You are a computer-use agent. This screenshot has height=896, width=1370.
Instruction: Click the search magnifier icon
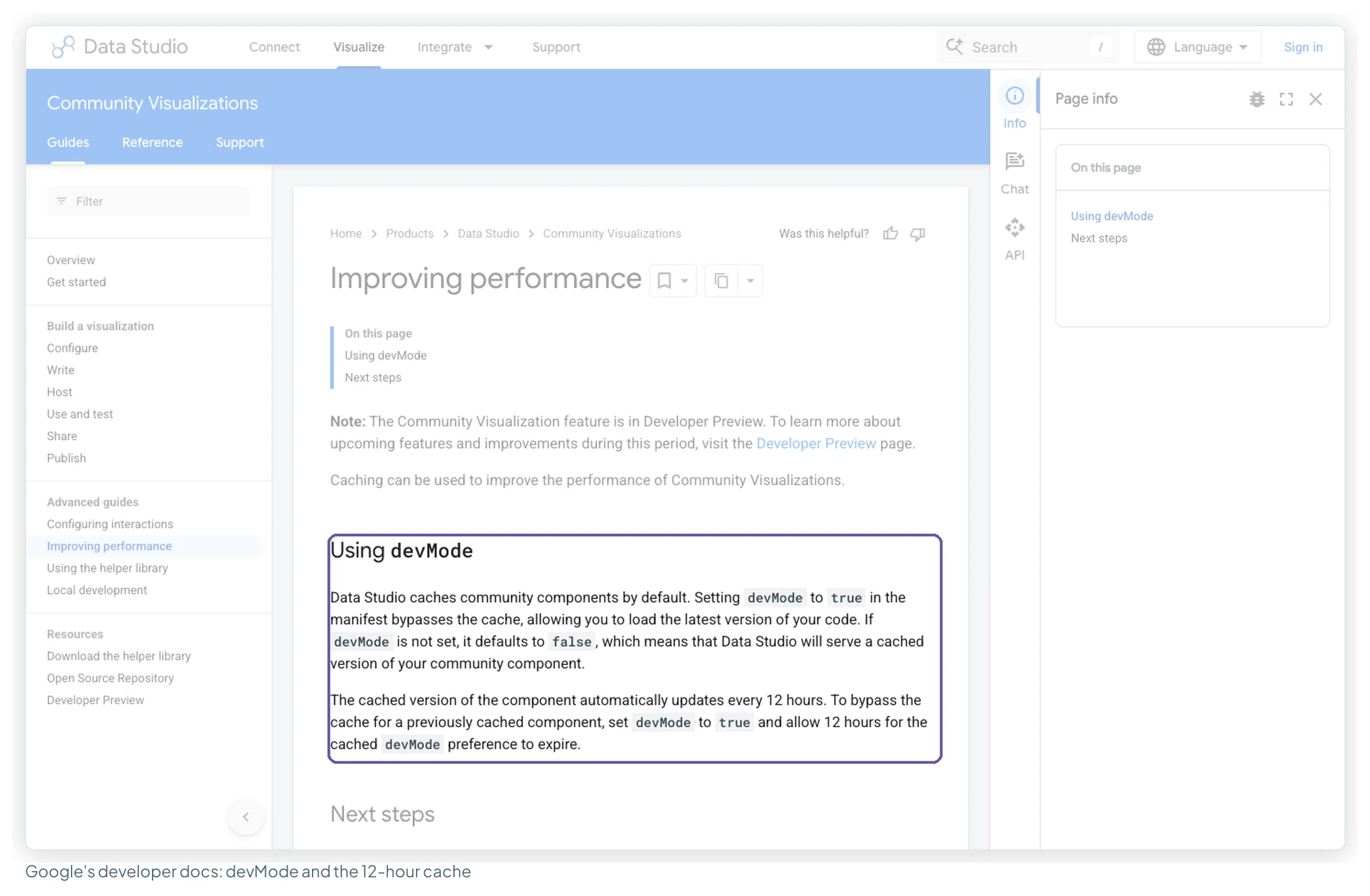coord(954,47)
